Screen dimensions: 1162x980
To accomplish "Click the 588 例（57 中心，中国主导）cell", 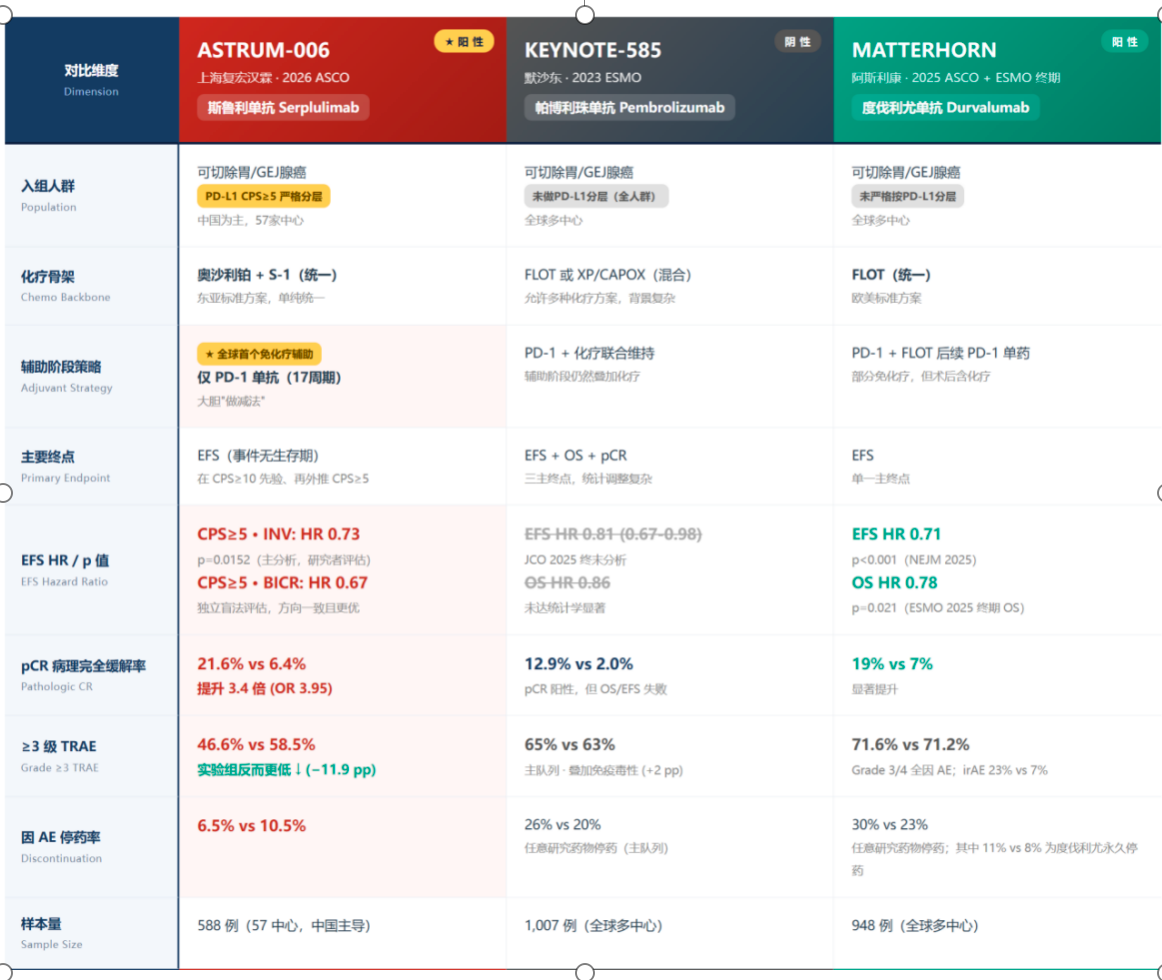I will click(x=284, y=925).
